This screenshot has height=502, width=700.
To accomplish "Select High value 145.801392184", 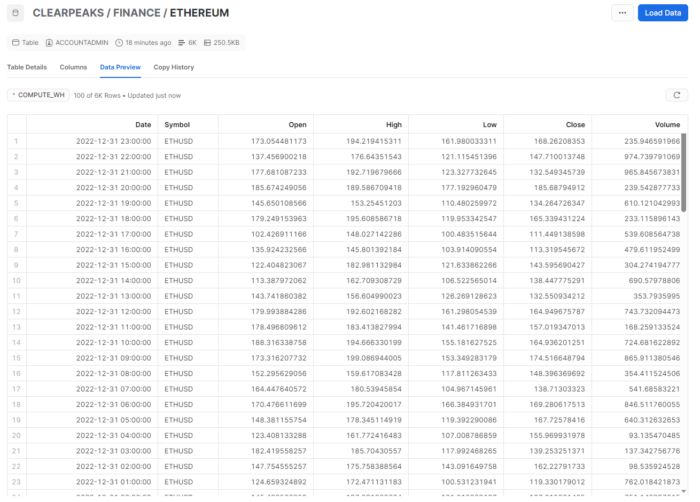I will [374, 250].
